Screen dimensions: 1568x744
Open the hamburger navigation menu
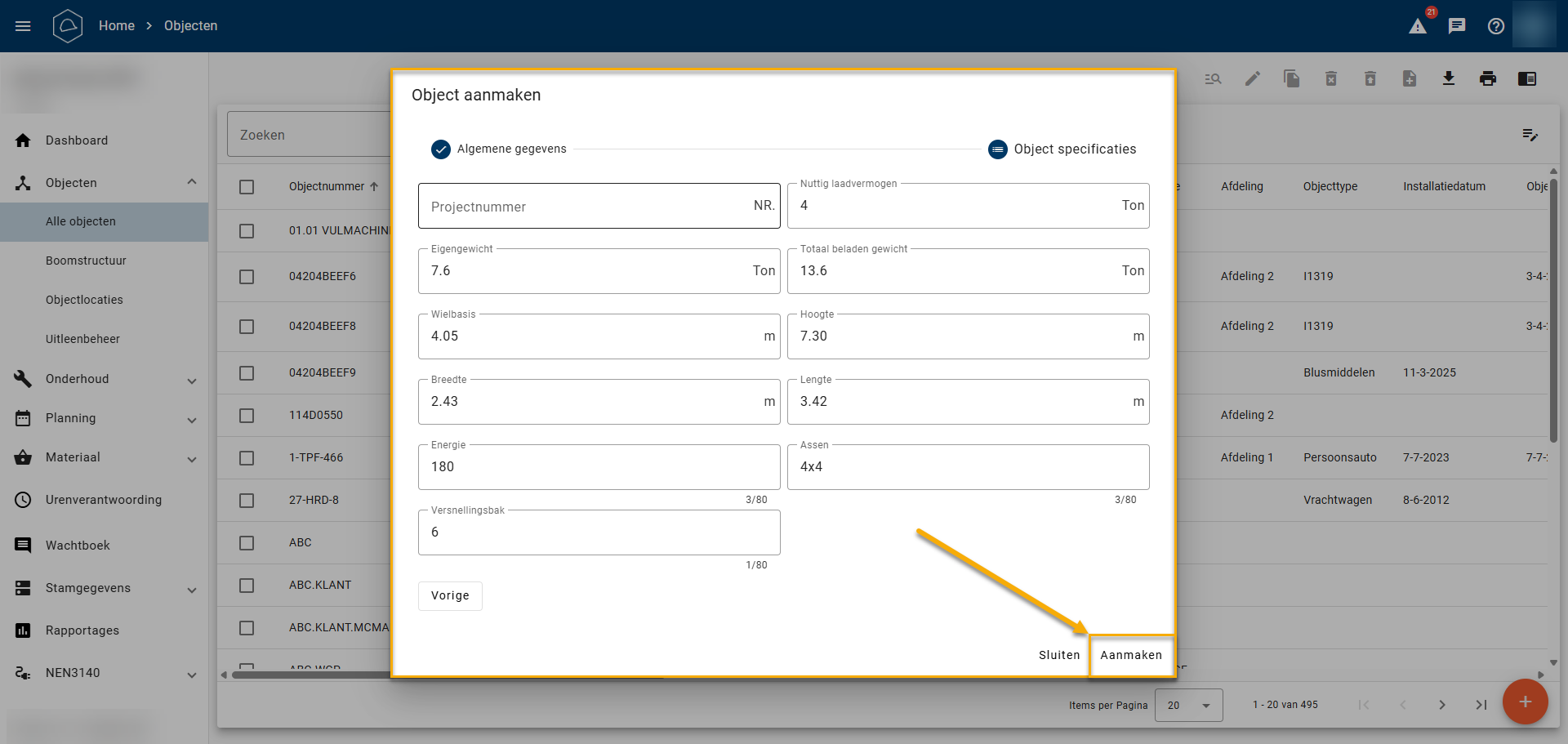[23, 26]
